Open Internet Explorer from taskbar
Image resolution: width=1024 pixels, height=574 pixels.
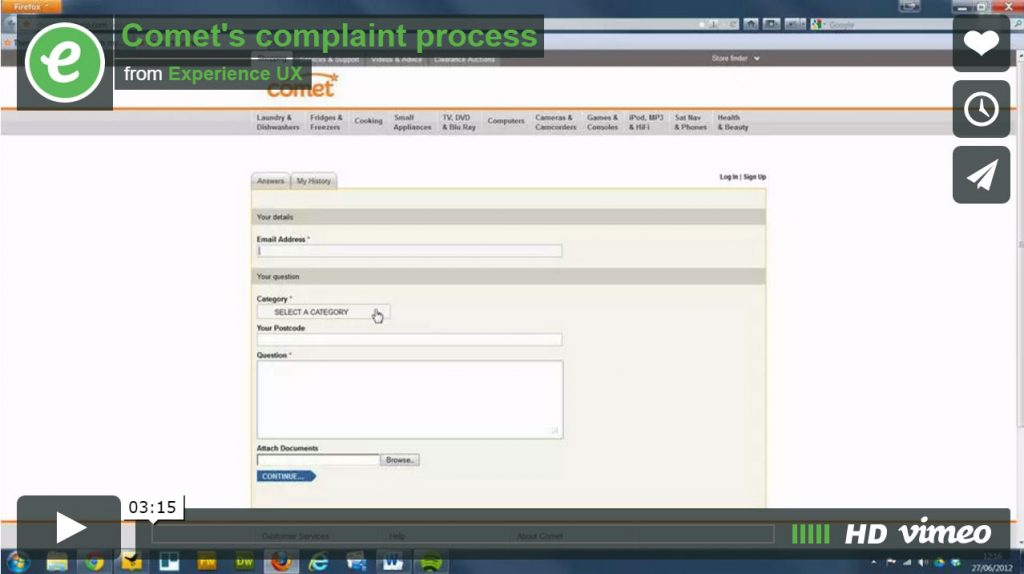click(319, 562)
